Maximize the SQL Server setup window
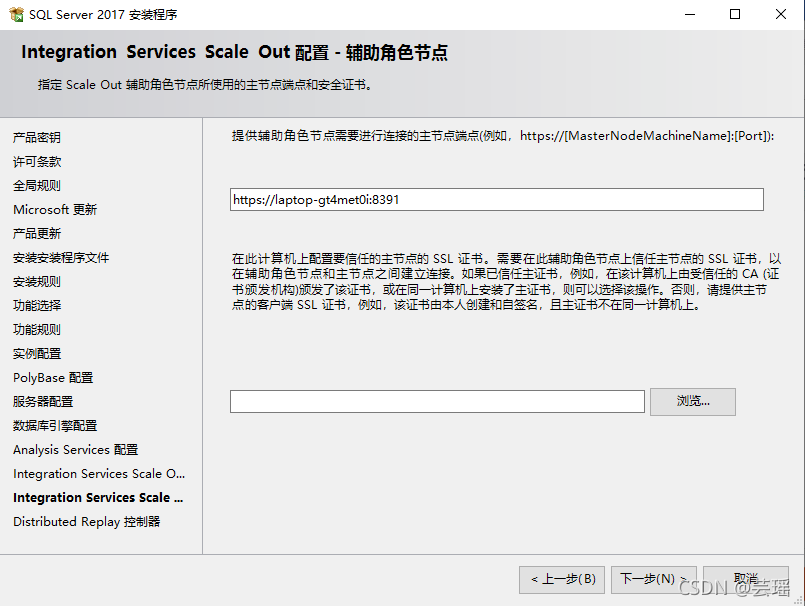 coord(735,14)
